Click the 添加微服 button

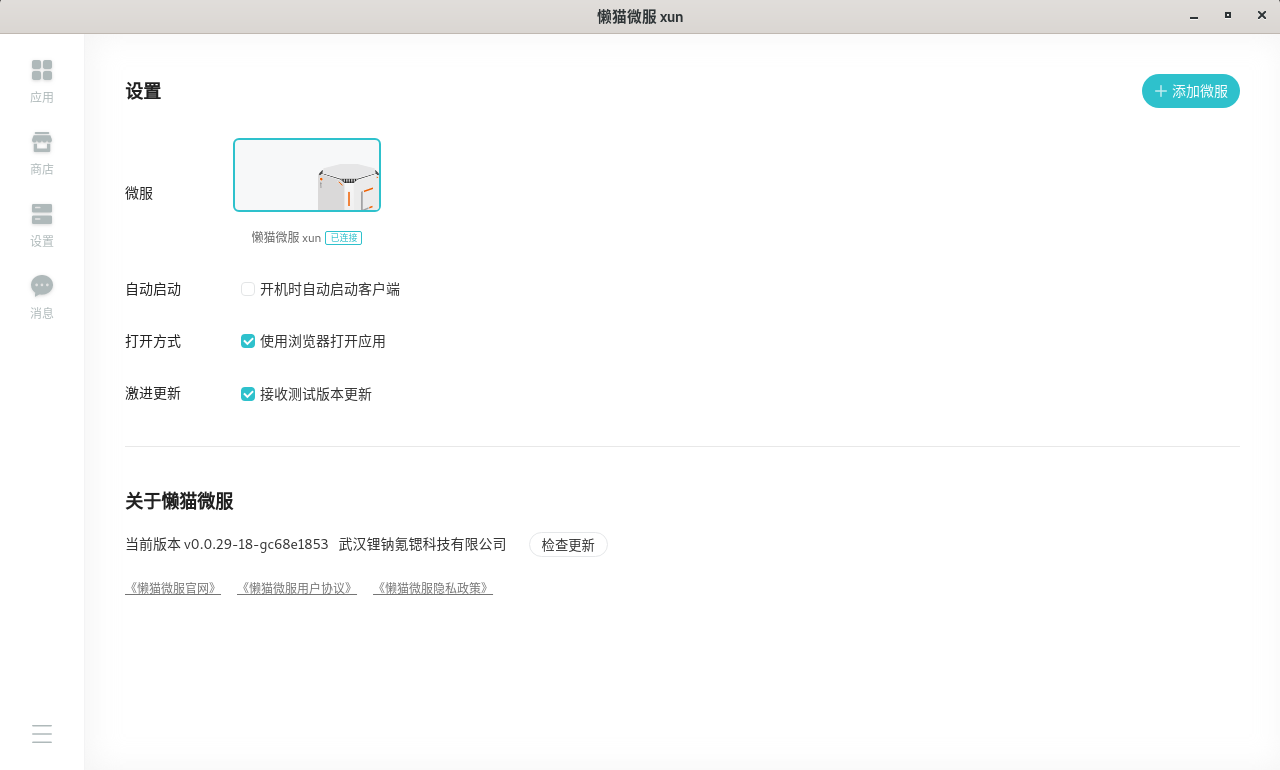(1191, 91)
